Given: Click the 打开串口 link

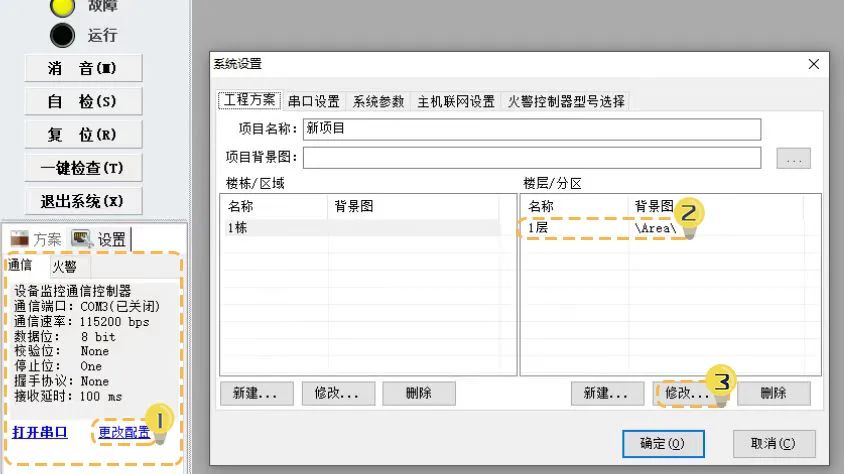Looking at the screenshot, I should (40, 432).
